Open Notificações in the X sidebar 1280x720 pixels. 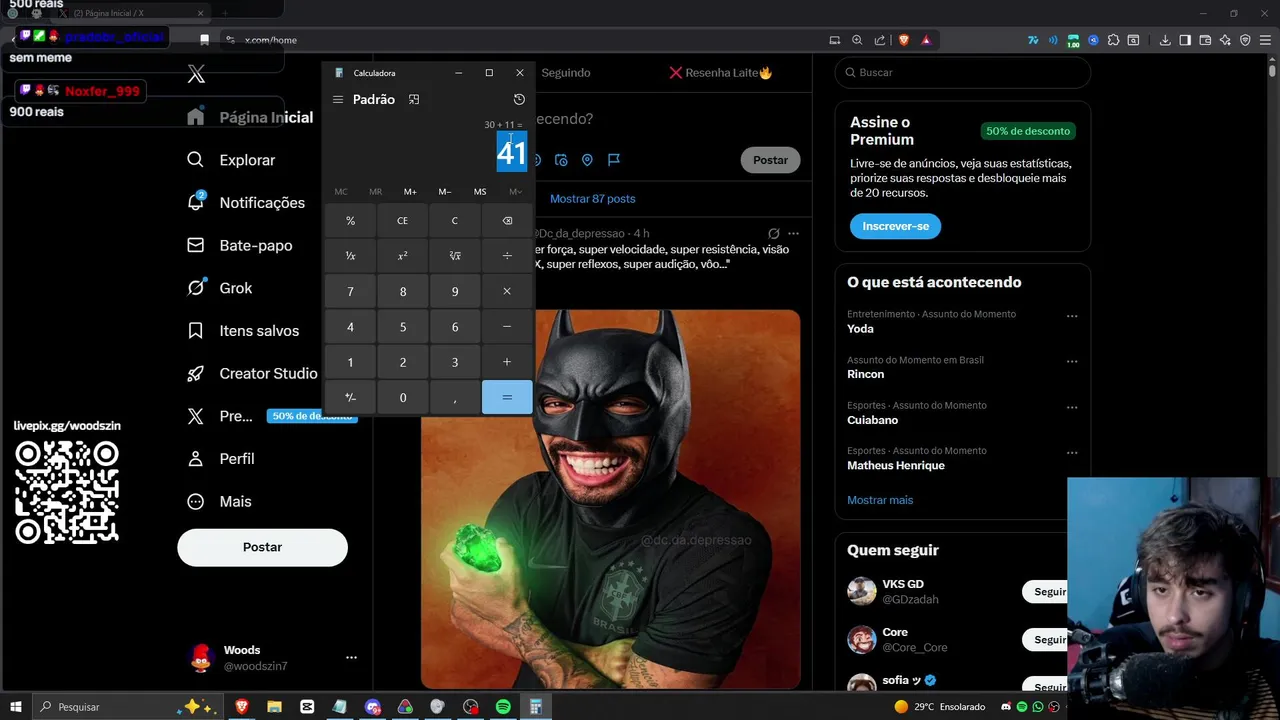246,203
